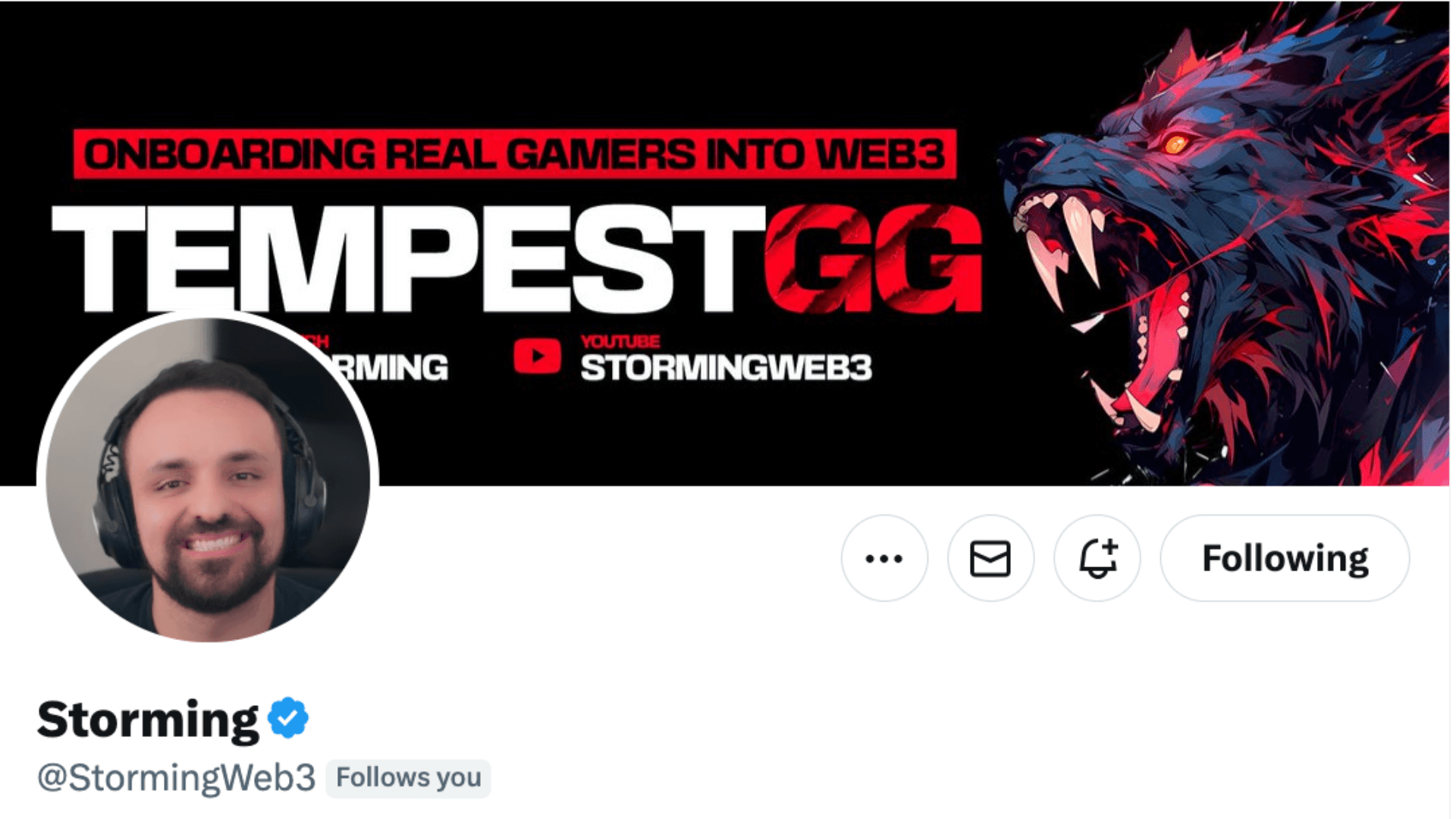Click the YouTube play logo in banner
Viewport: 1456px width, 819px height.
537,356
